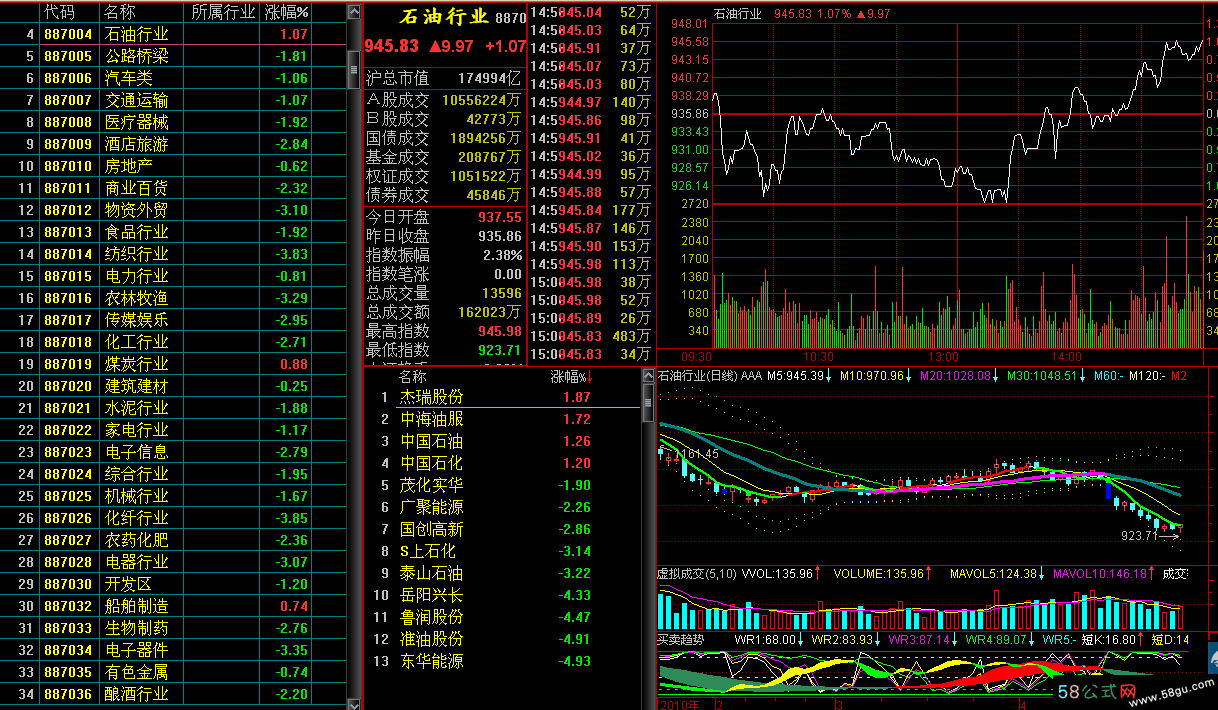The height and width of the screenshot is (710, 1218).
Task: Select 水泥行业 industry row
Action: (173, 408)
